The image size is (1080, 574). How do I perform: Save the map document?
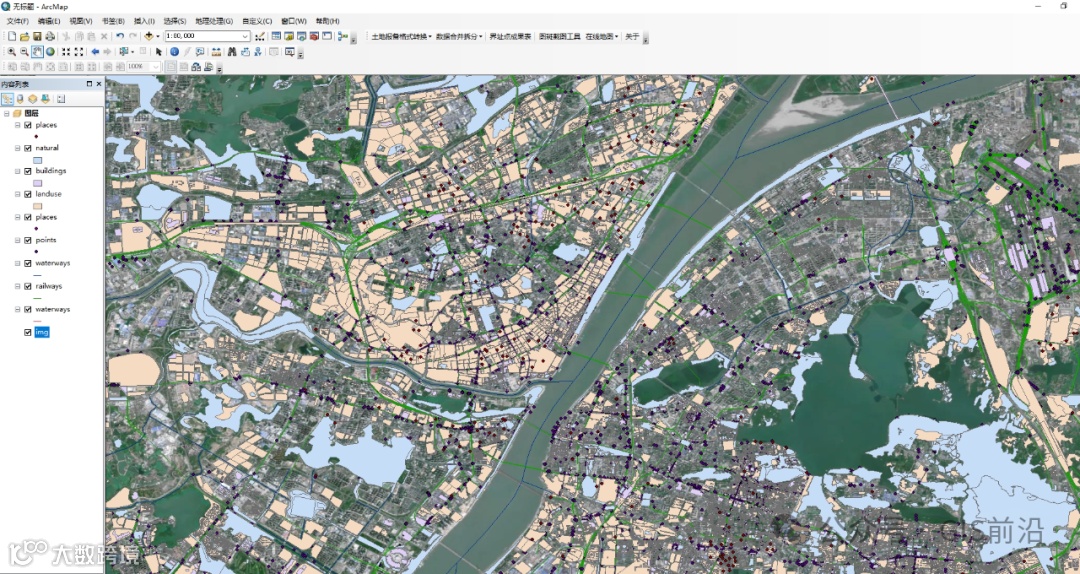point(37,36)
